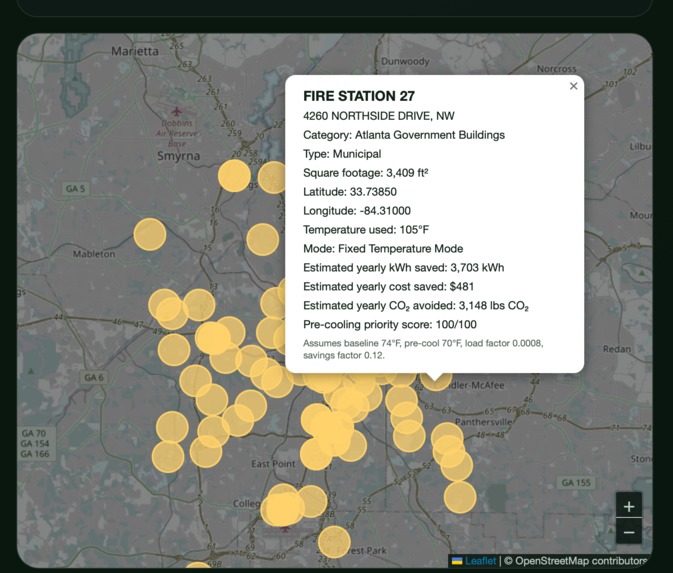673x573 pixels.
Task: Zoom out with the map minus button
Action: [629, 532]
